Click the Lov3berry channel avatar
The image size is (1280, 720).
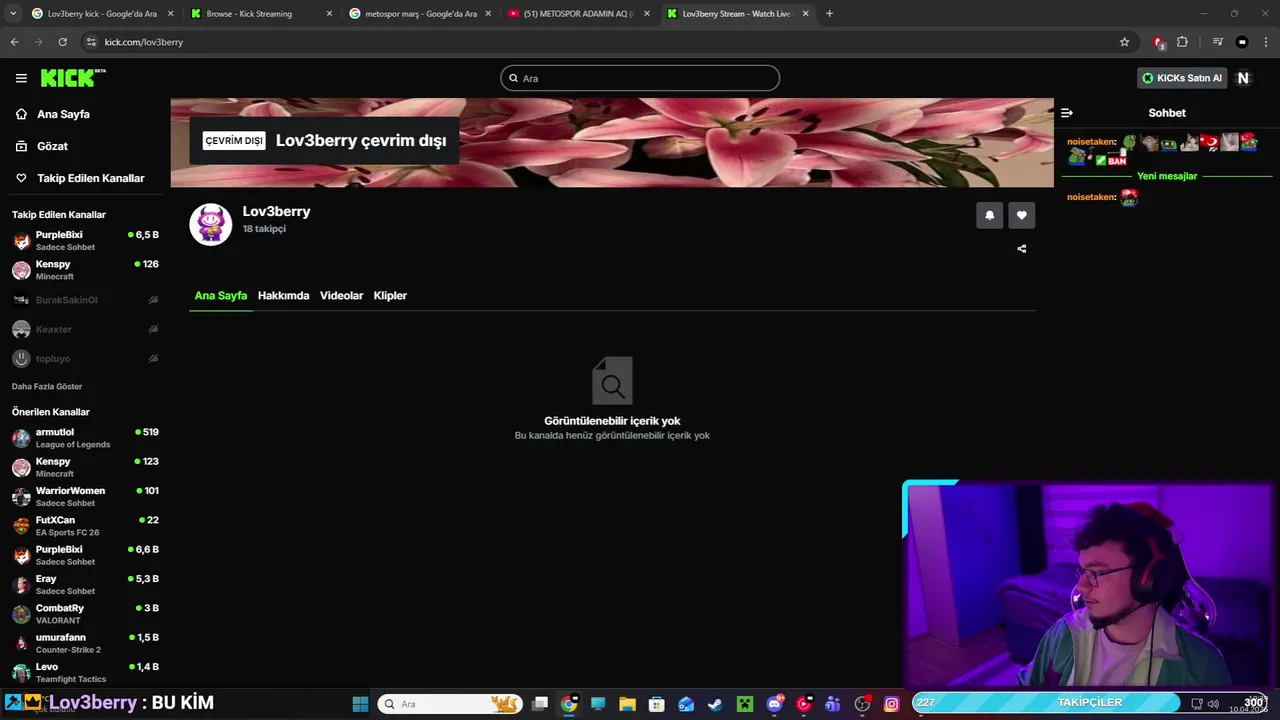210,224
